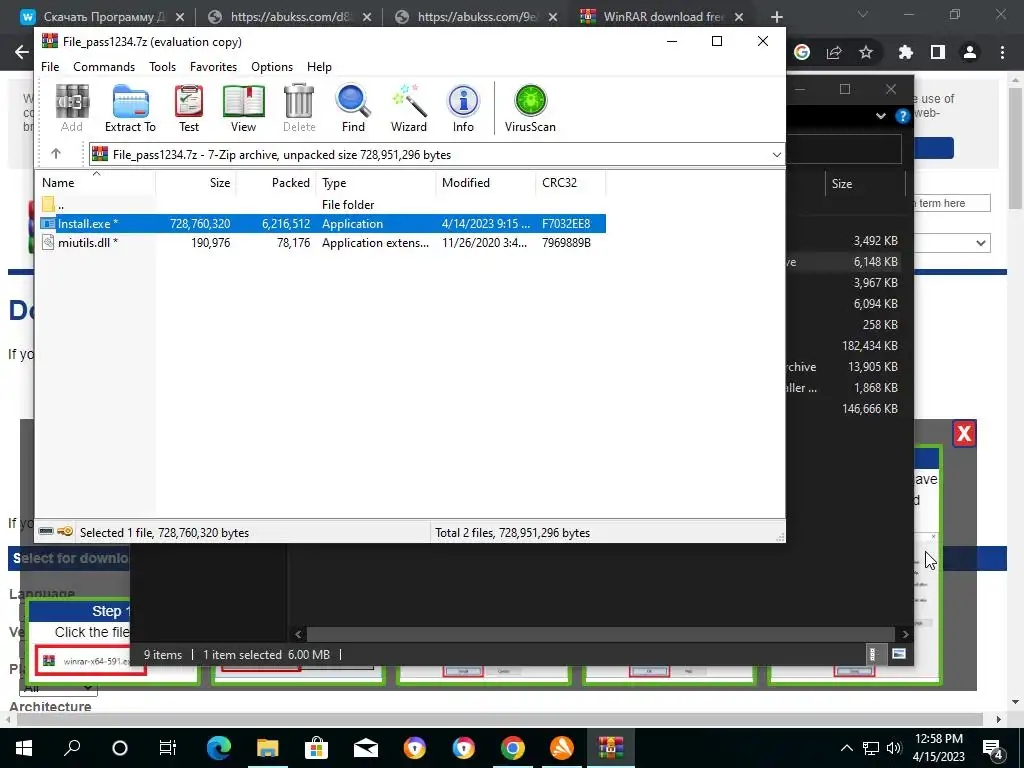Click the Test archive icon

coord(189,108)
